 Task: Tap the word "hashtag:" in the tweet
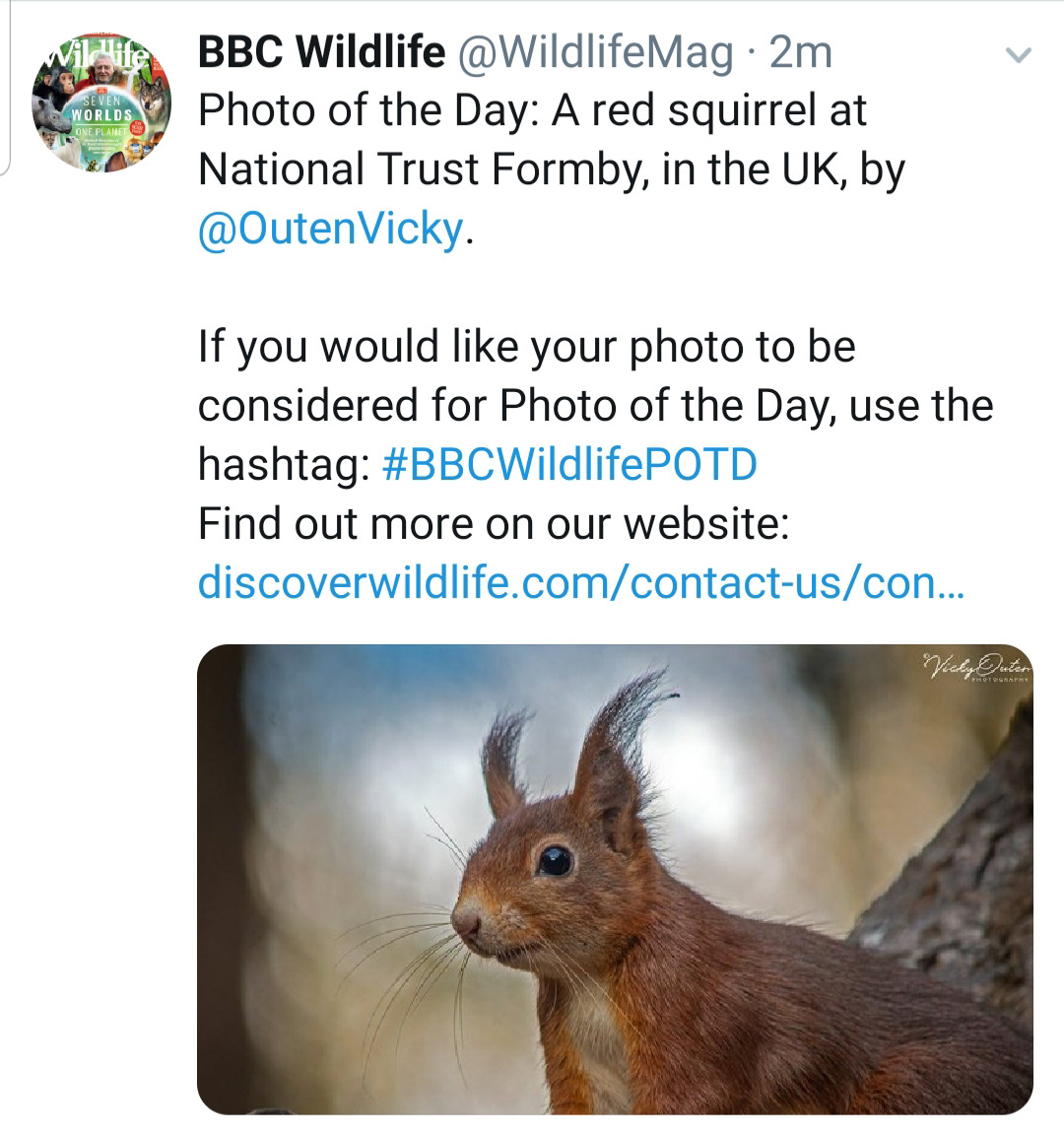pyautogui.click(x=283, y=464)
